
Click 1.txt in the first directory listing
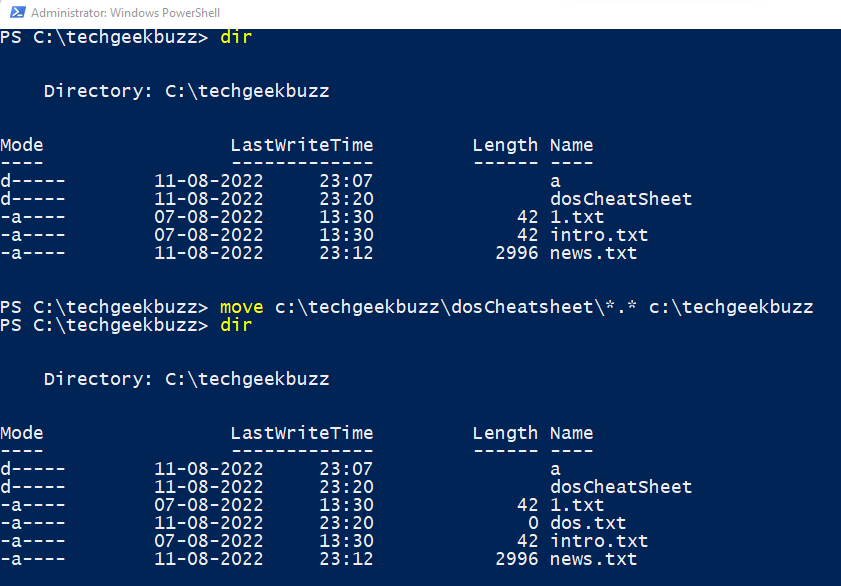(x=577, y=217)
